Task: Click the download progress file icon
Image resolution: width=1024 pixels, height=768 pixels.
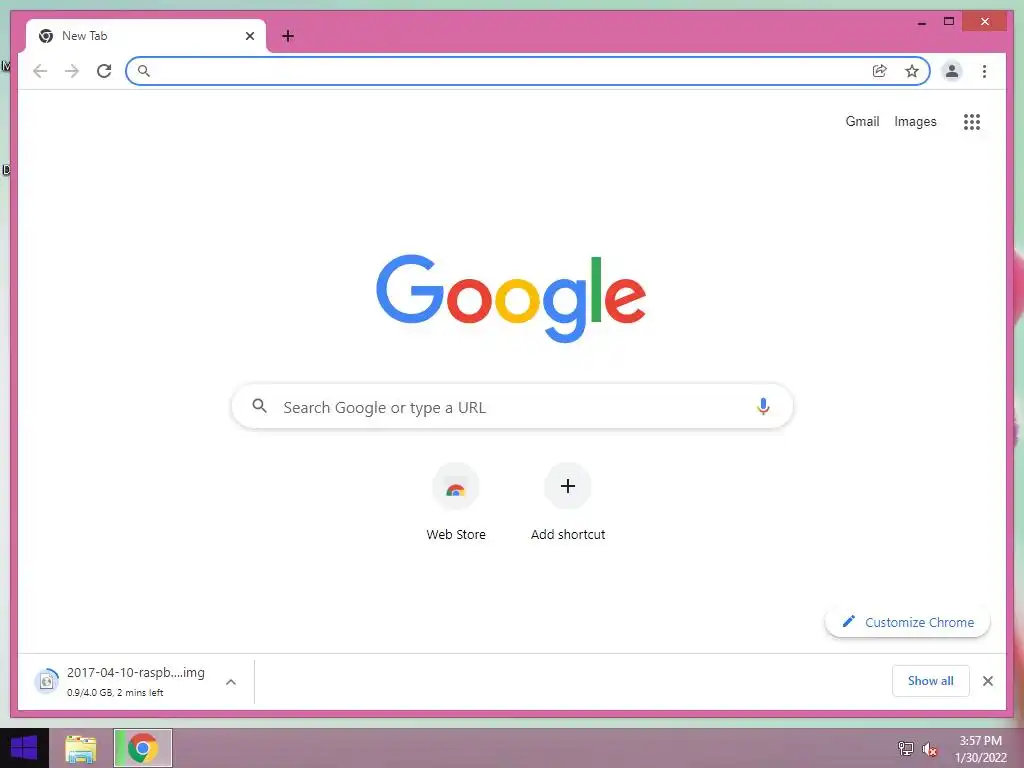Action: point(46,682)
